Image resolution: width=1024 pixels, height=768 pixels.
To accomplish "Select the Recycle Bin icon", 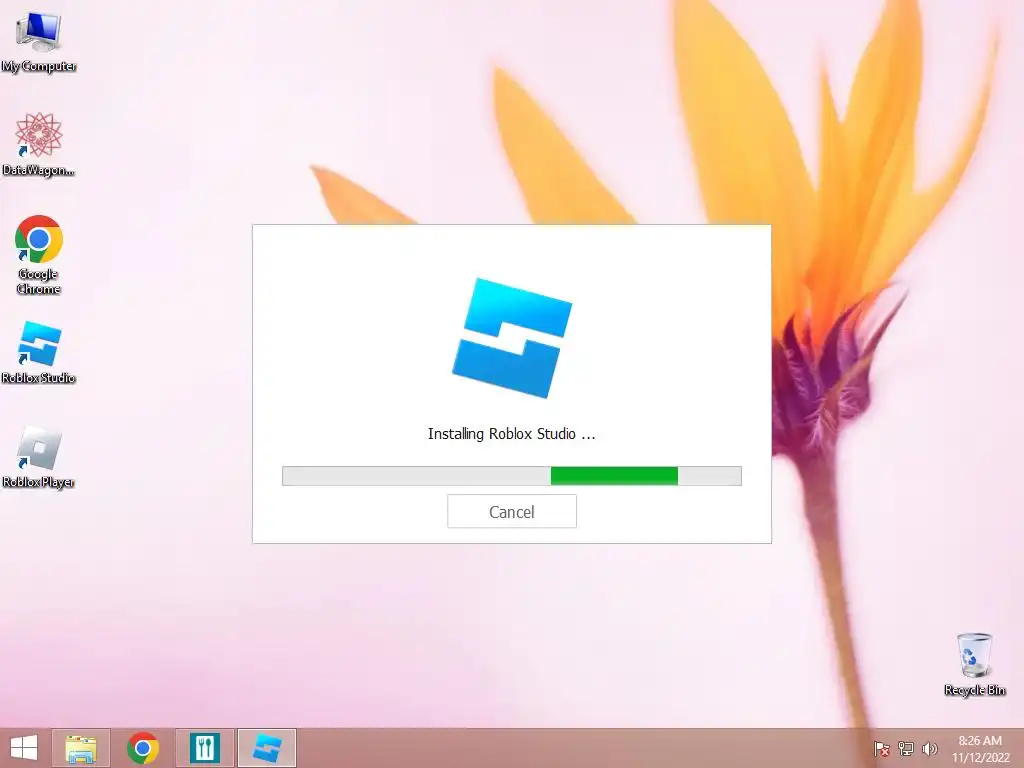I will click(974, 664).
